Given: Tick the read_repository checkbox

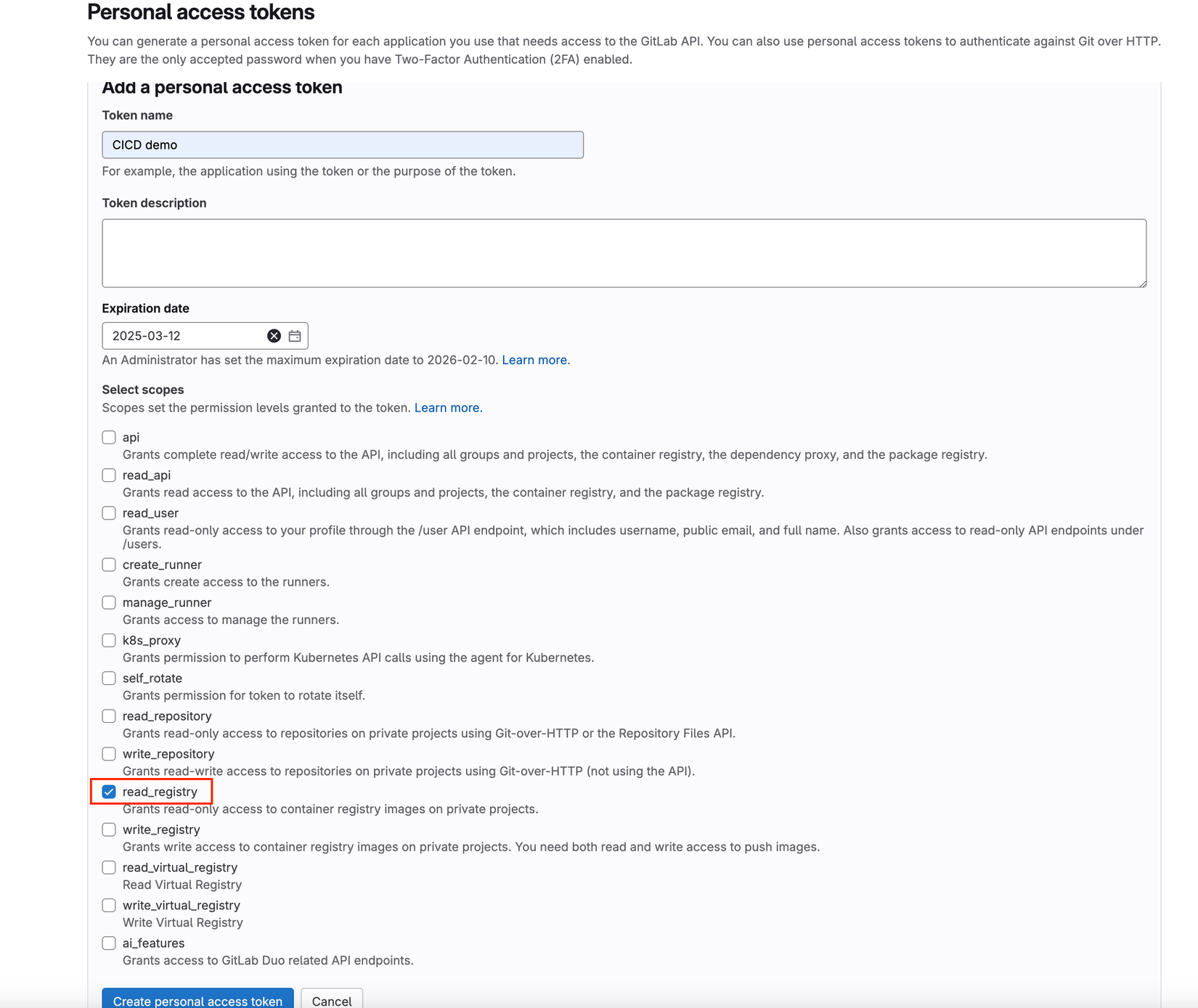Looking at the screenshot, I should [x=109, y=716].
